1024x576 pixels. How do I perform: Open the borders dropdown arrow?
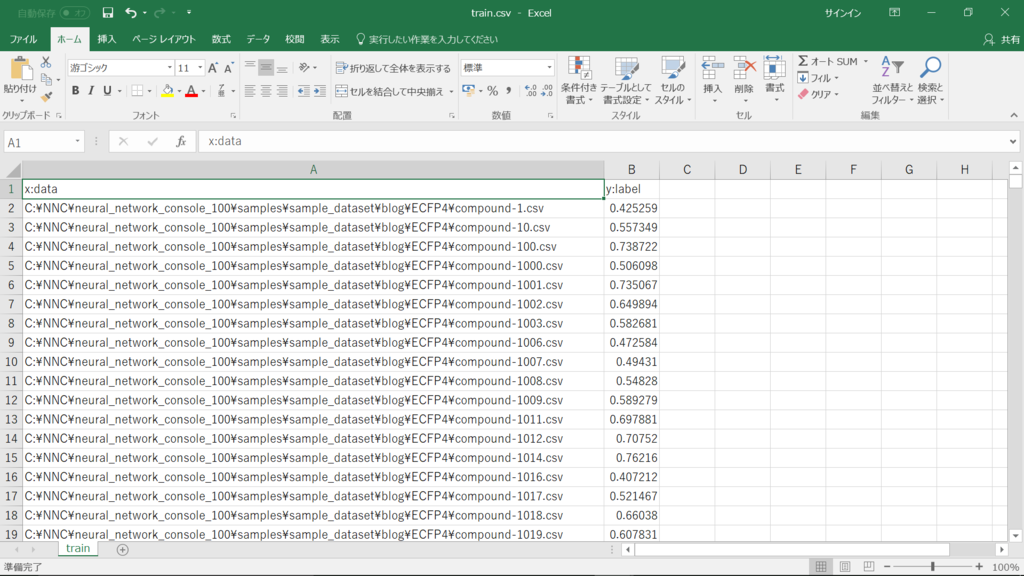pos(150,91)
